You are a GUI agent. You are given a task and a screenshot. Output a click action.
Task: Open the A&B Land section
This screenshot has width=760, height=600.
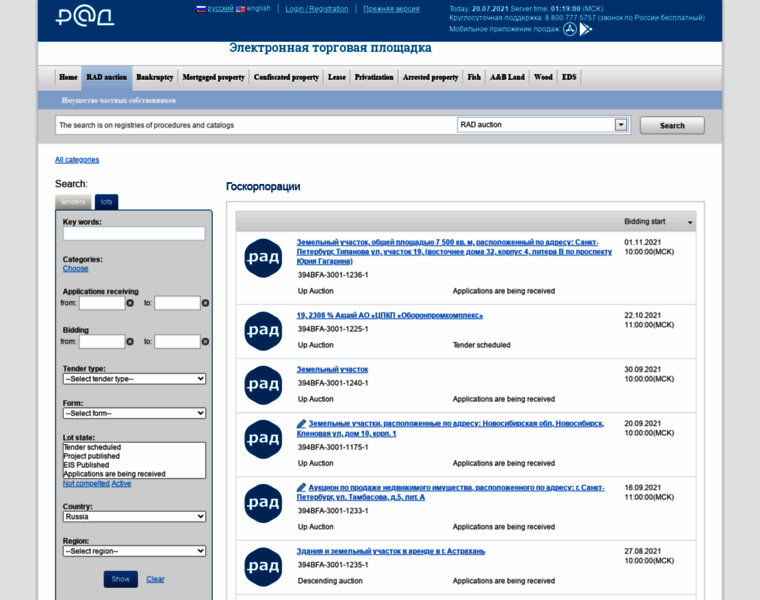(507, 77)
